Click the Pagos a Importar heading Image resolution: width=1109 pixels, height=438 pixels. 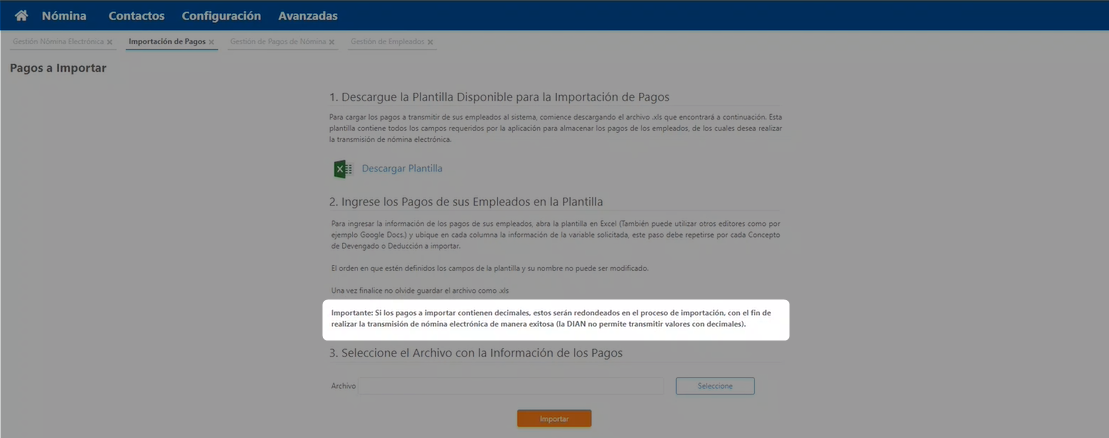[x=58, y=68]
